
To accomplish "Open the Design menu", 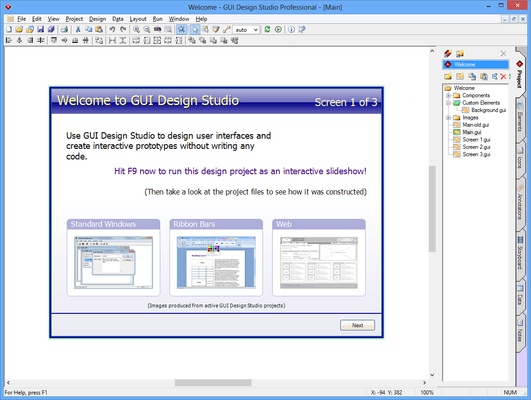I will [x=98, y=19].
